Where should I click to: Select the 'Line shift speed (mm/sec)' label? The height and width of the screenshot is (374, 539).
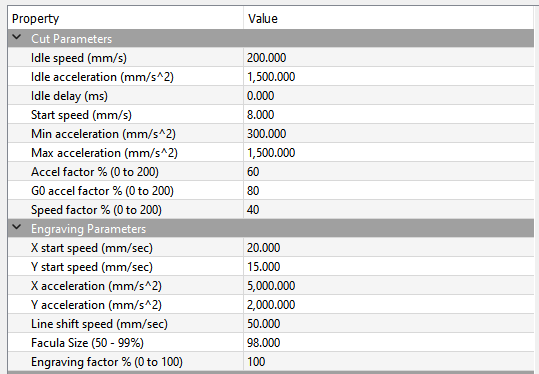[x=99, y=324]
